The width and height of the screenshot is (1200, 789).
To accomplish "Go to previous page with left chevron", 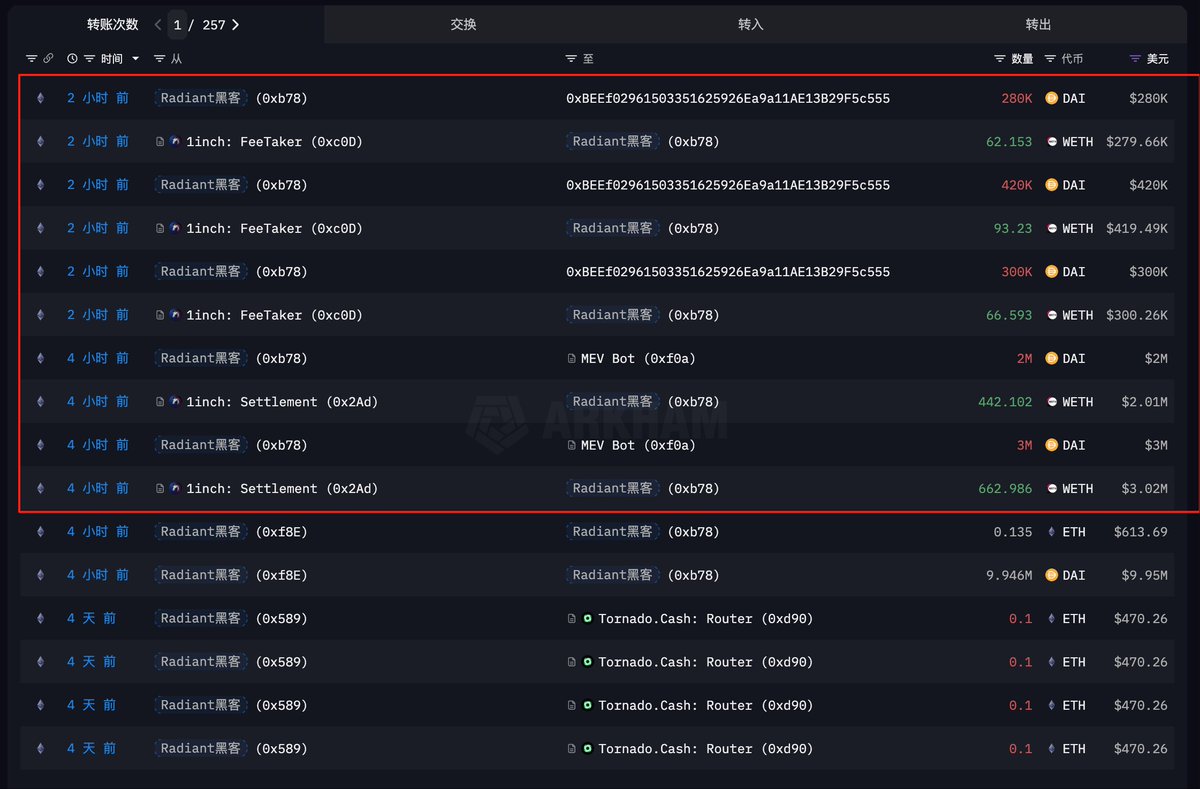I will [158, 24].
